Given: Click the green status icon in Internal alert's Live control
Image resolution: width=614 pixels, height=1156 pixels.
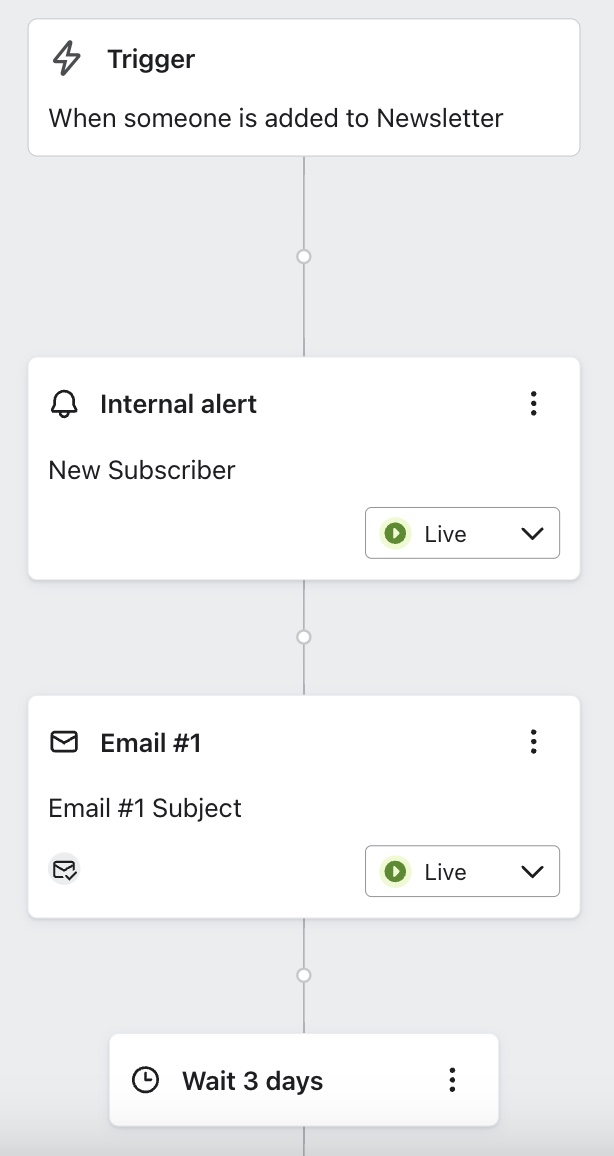Looking at the screenshot, I should (395, 533).
